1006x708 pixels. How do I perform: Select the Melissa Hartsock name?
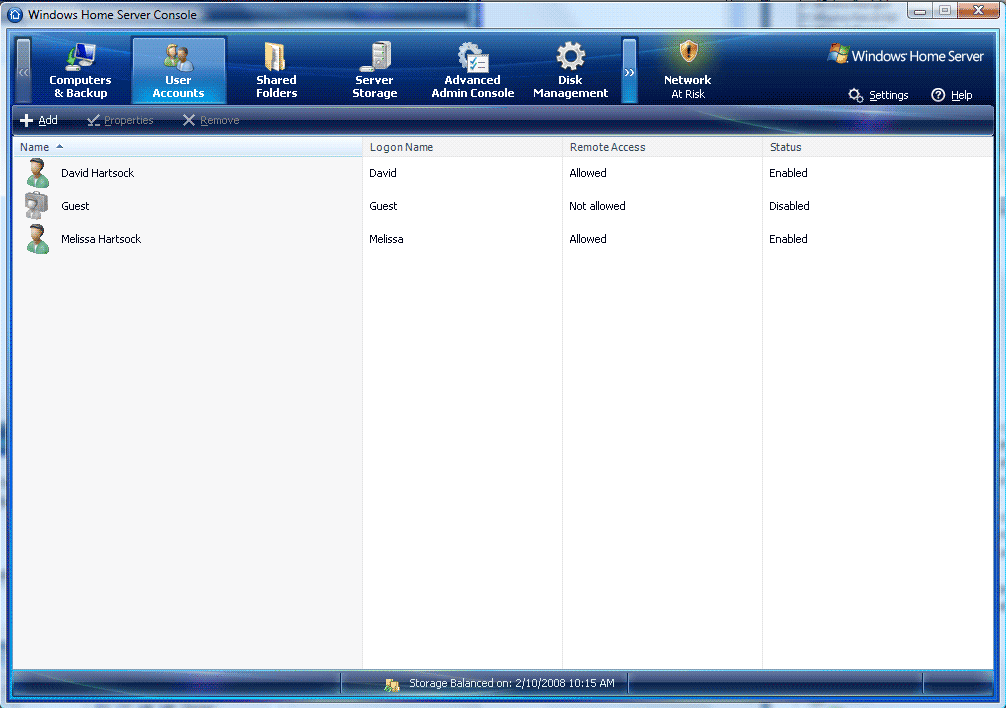tap(101, 239)
